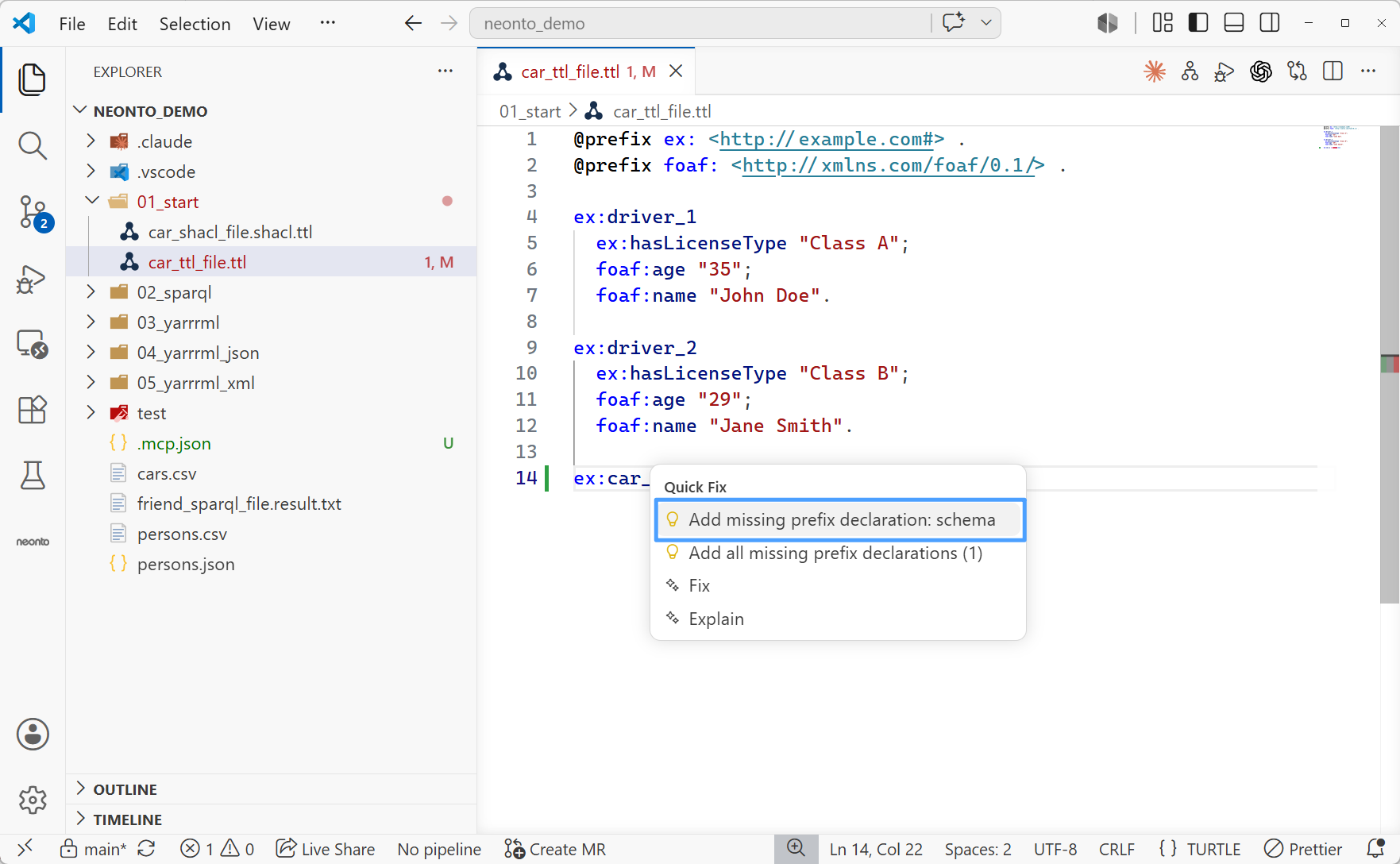
Task: Toggle the secondary side bar
Action: click(1269, 23)
